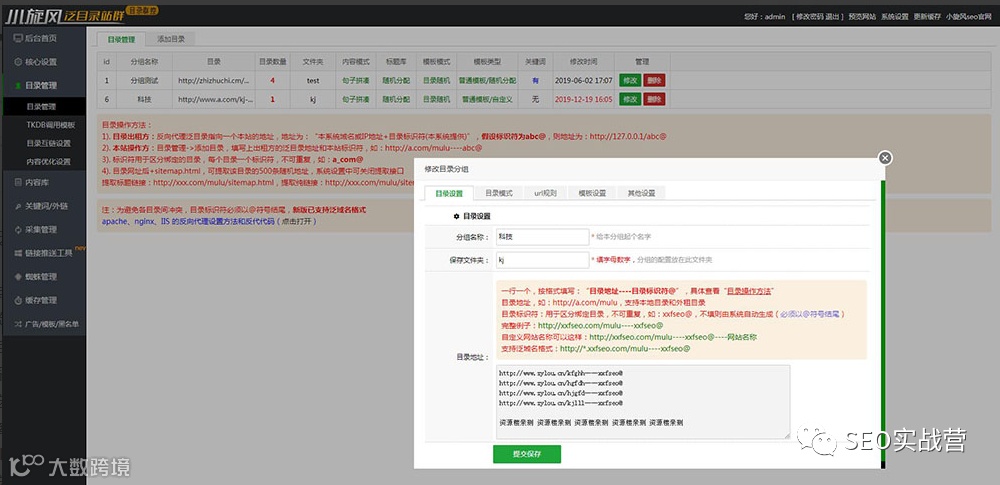Image resolution: width=1000 pixels, height=485 pixels.
Task: Click the timer icon beside 缓存管理
Action: point(18,301)
